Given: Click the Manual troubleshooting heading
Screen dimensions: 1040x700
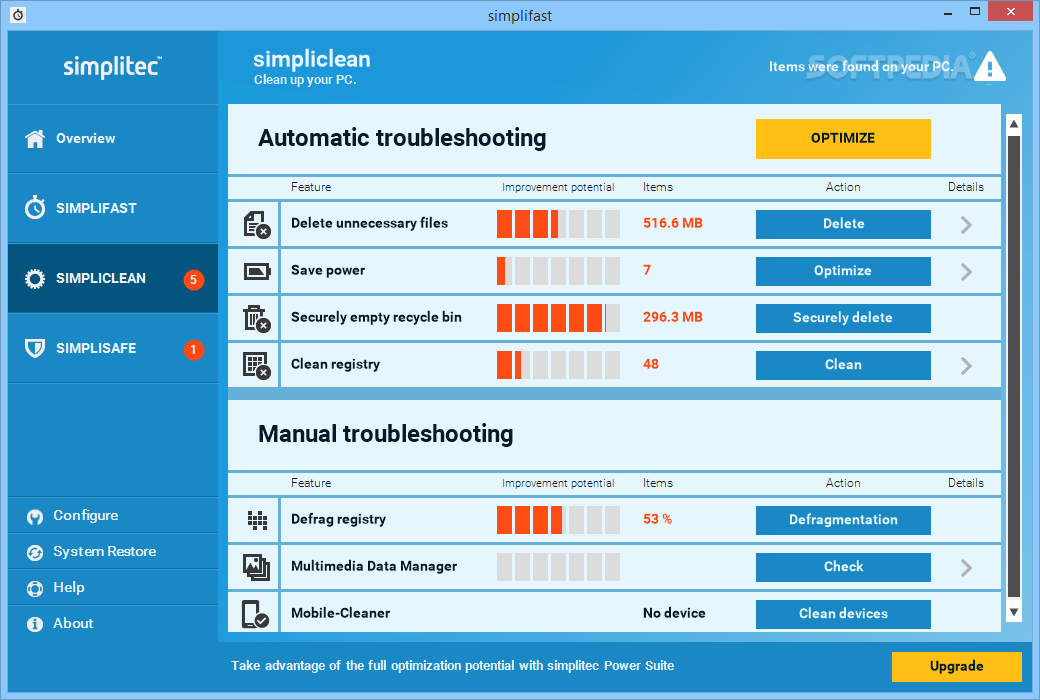Looking at the screenshot, I should [385, 435].
